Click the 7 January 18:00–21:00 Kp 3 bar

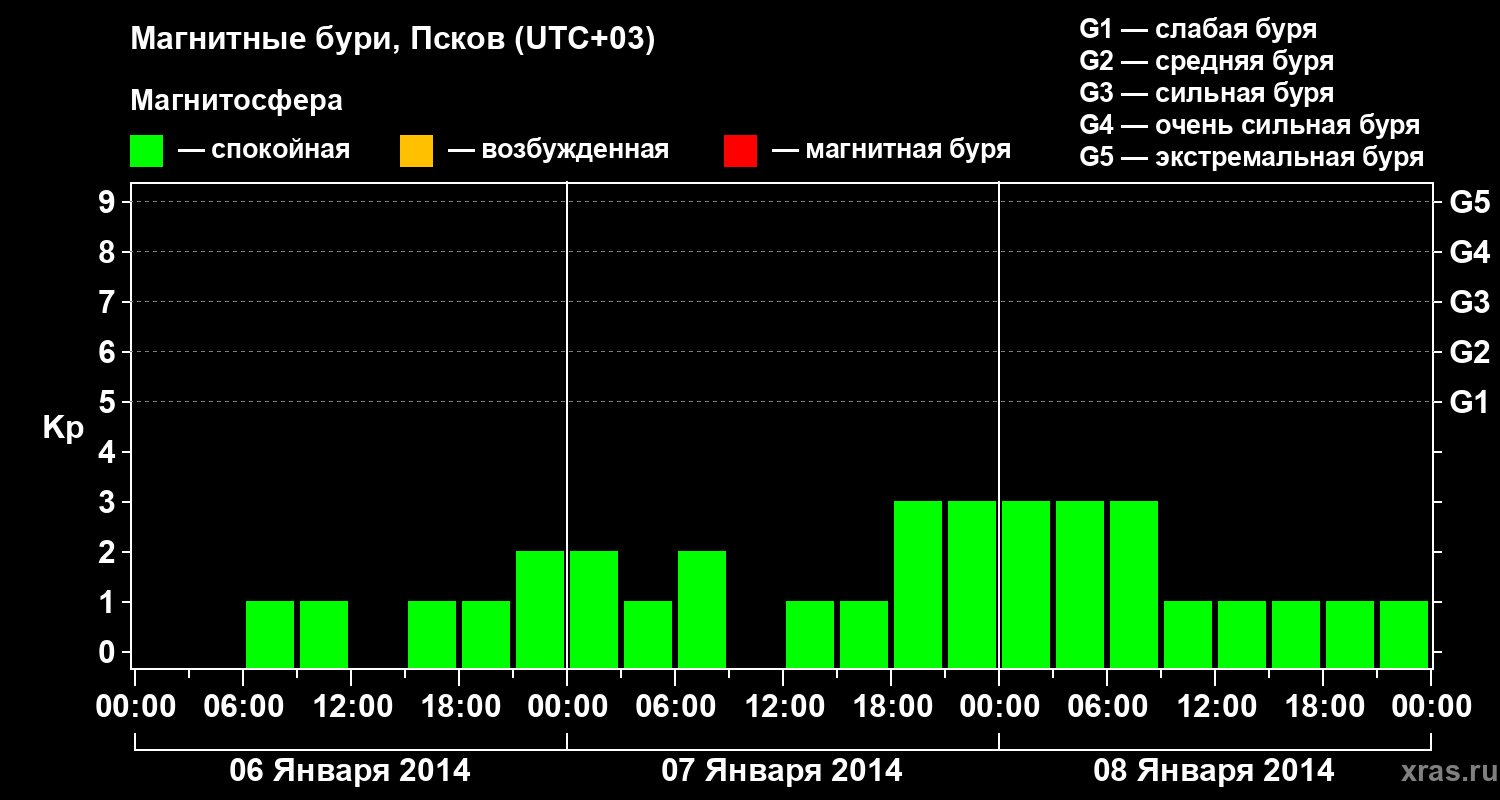pyautogui.click(x=918, y=584)
